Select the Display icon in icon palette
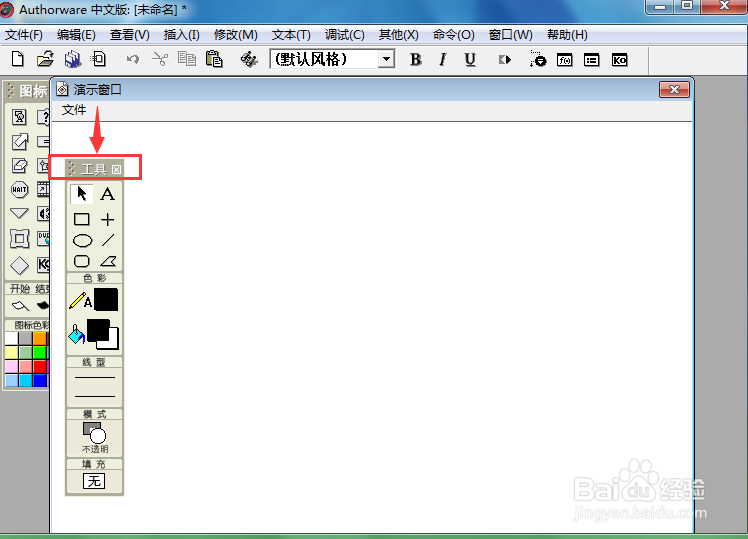Image resolution: width=748 pixels, height=539 pixels. click(19, 117)
